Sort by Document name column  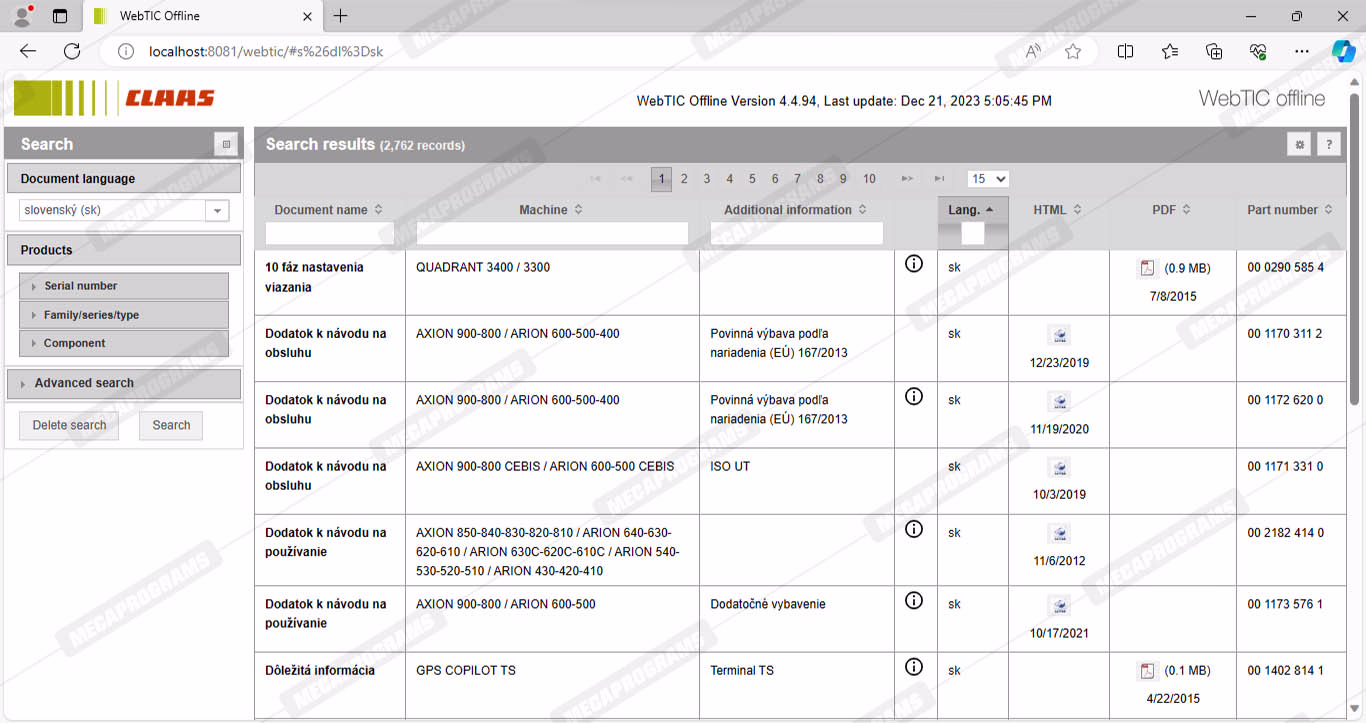(328, 210)
